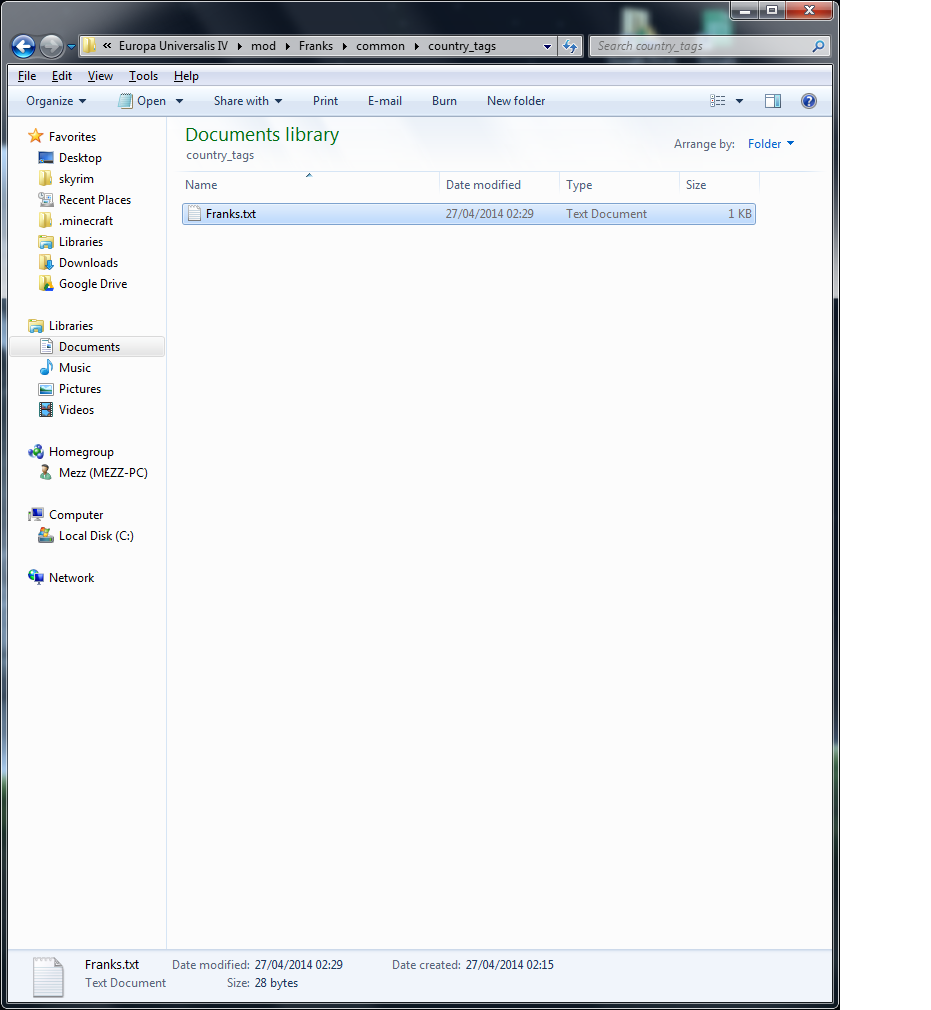Open Libraries under Favorites

click(81, 242)
